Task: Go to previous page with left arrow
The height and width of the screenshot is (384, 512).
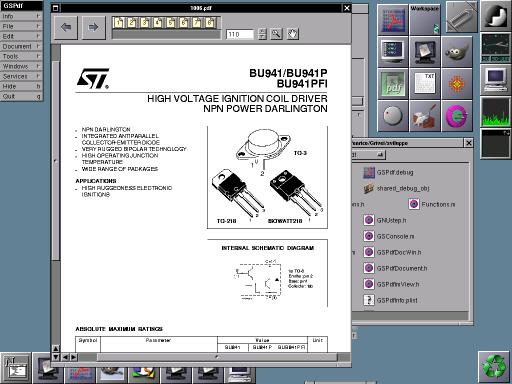Action: coord(66,27)
